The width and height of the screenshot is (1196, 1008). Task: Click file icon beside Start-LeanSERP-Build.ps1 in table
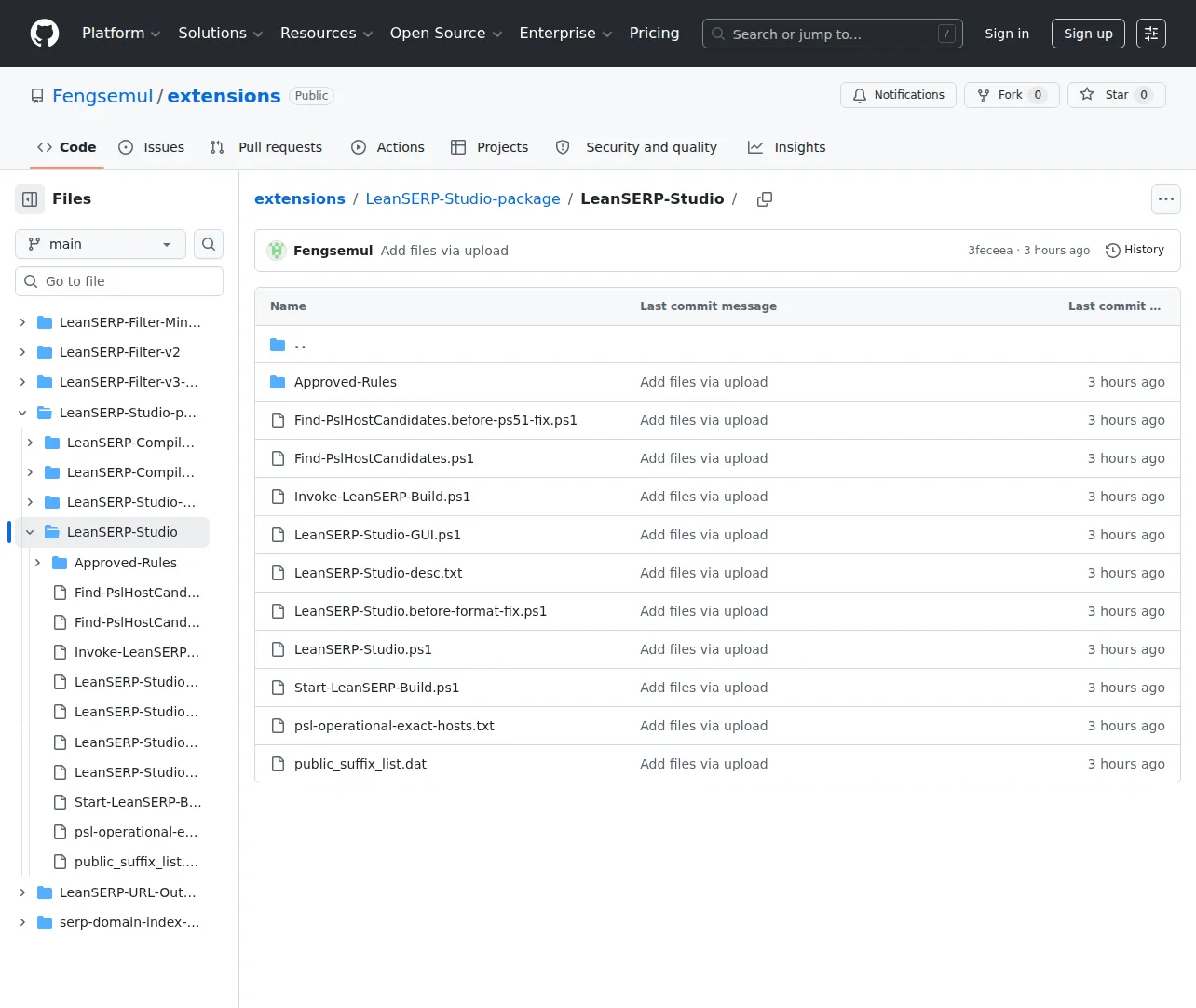[278, 688]
